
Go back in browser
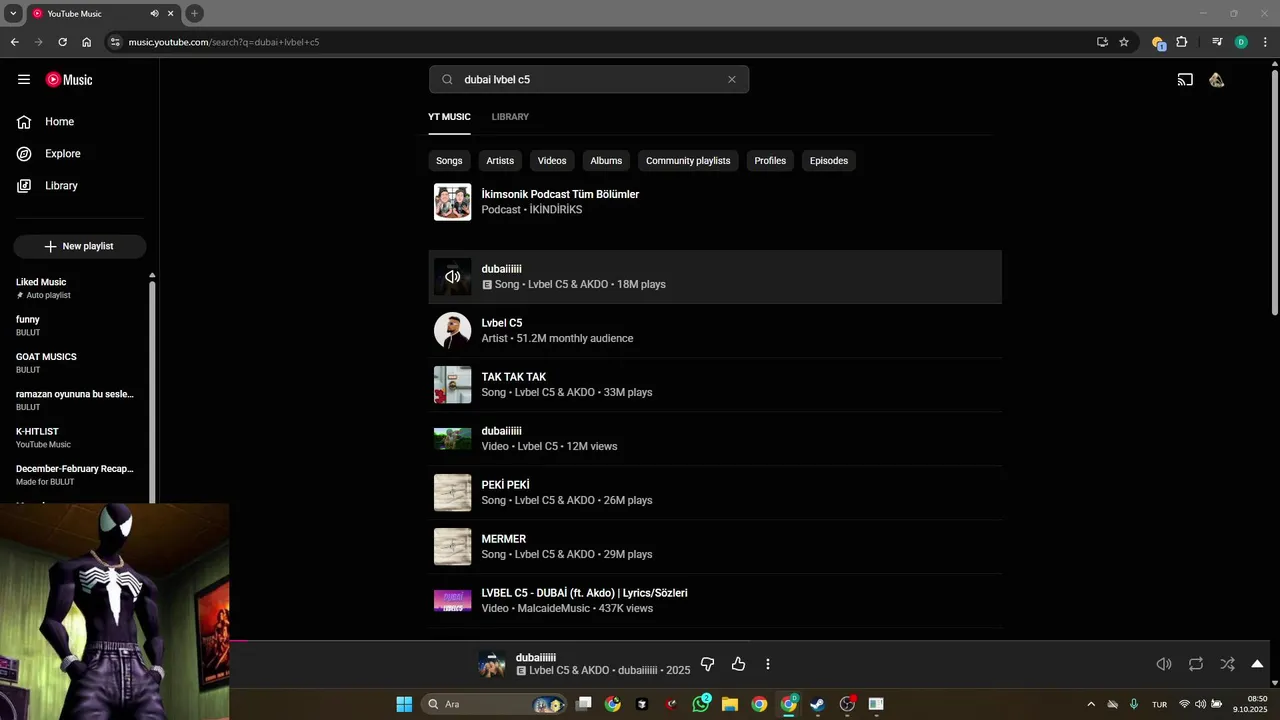click(x=14, y=42)
